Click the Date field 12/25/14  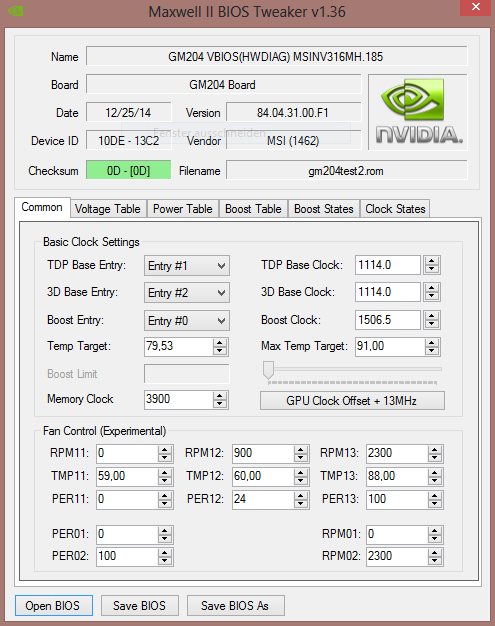pos(129,113)
